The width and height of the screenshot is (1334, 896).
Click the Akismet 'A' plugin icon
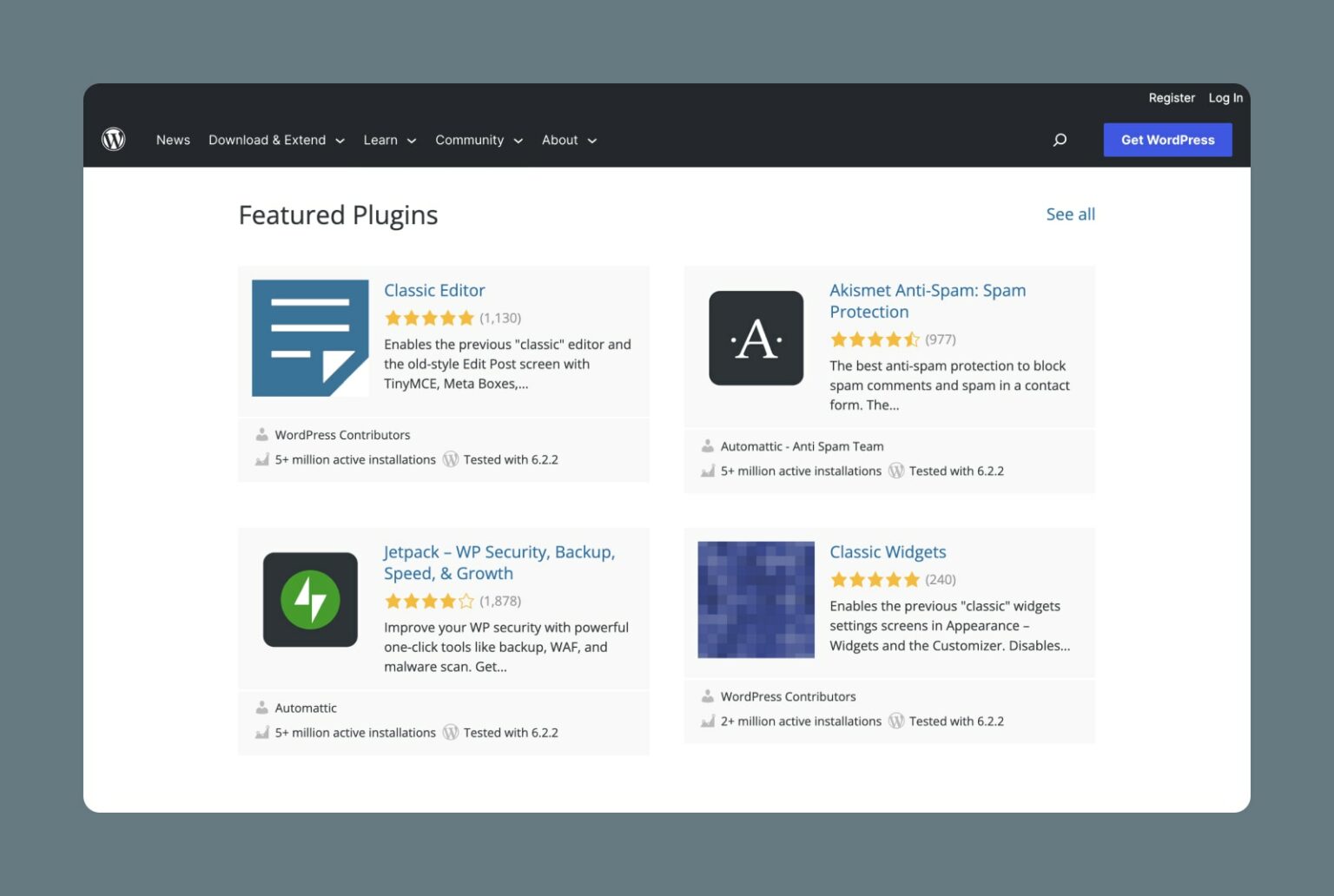[755, 338]
